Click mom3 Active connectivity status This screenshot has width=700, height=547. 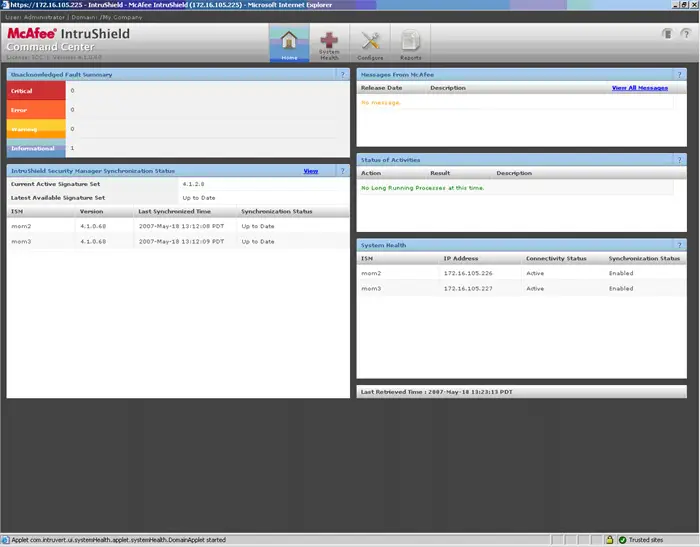[535, 289]
